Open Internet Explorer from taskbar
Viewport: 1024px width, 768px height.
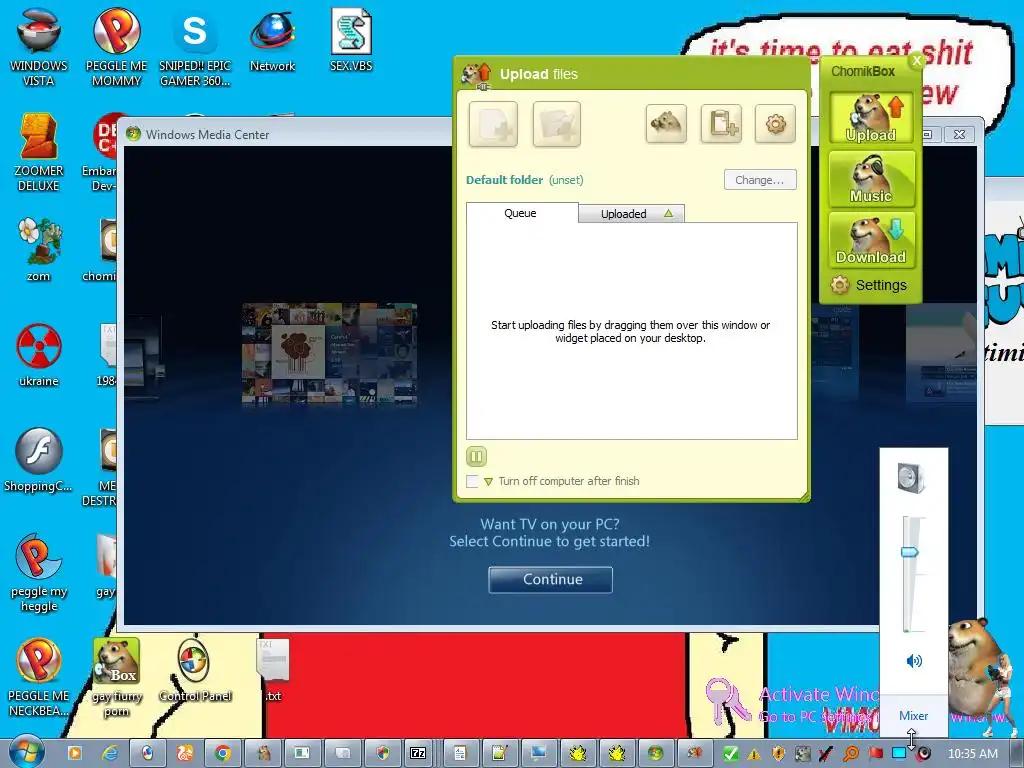pos(111,754)
